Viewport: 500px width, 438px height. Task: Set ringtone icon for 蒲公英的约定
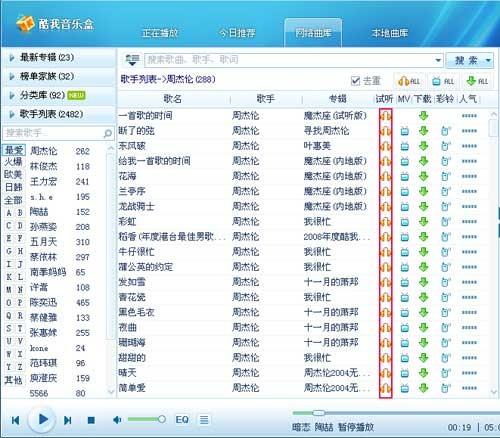pyautogui.click(x=445, y=267)
